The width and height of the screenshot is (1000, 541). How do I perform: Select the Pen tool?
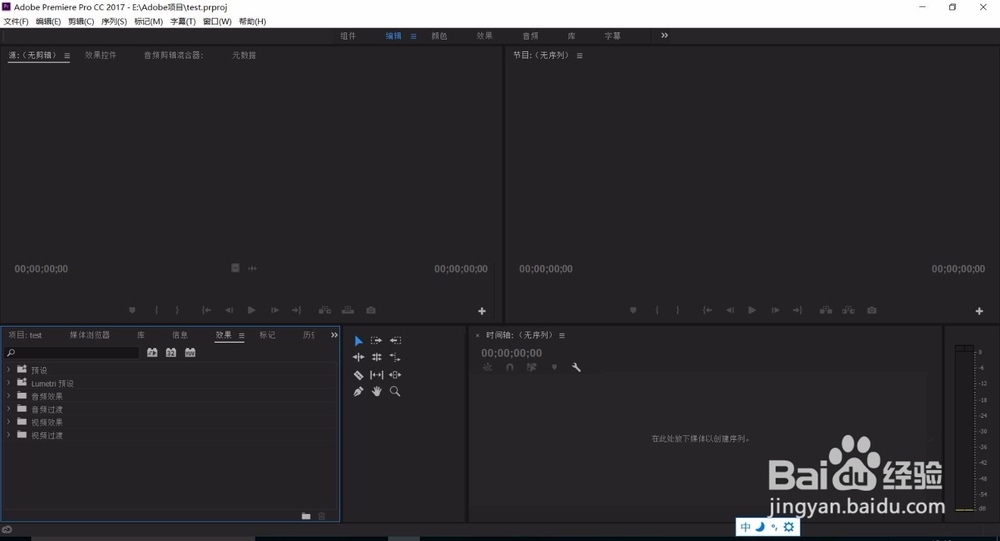pos(358,392)
